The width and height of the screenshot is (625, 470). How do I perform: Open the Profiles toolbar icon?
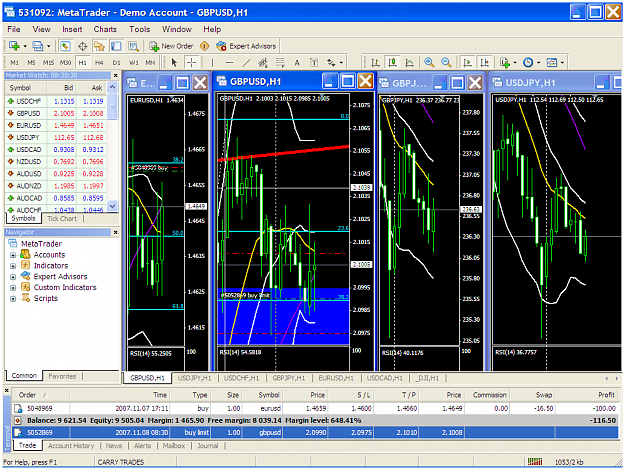(37, 46)
